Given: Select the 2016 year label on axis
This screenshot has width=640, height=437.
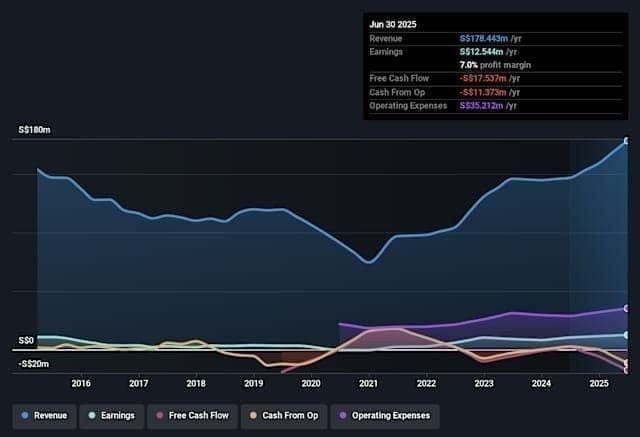Looking at the screenshot, I should point(81,383).
